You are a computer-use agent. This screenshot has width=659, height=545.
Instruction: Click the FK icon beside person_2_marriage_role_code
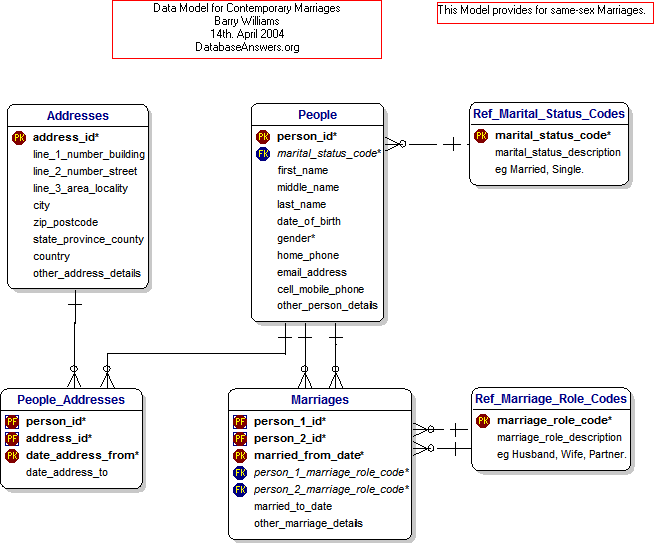tap(240, 490)
